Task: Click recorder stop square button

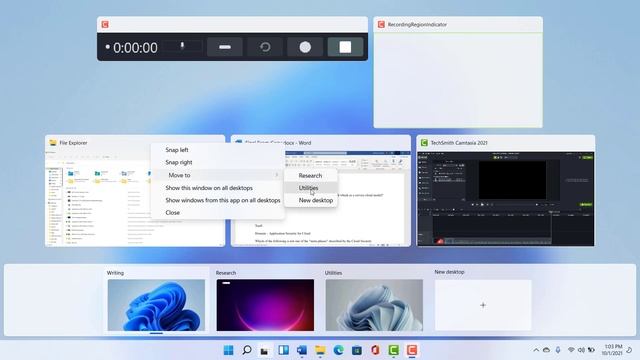Action: pos(345,47)
